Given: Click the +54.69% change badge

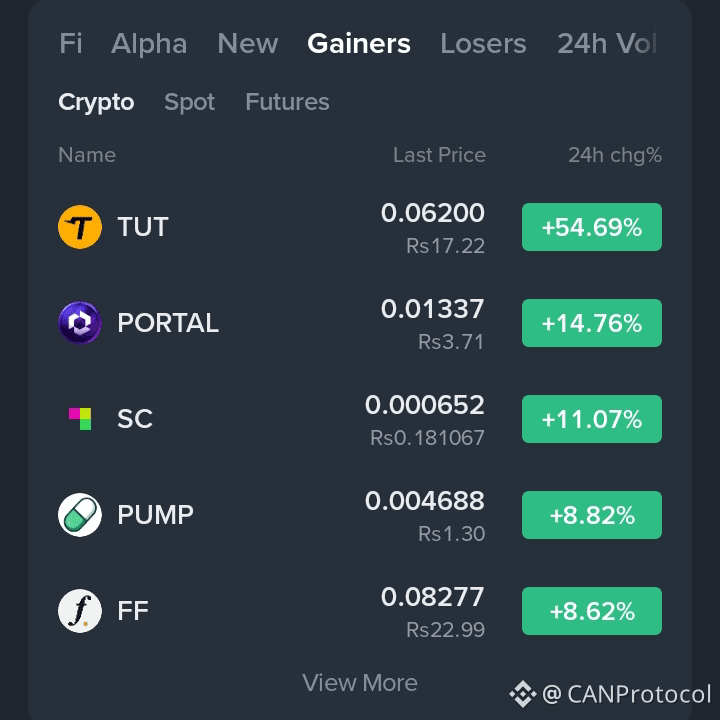Looking at the screenshot, I should tap(592, 227).
